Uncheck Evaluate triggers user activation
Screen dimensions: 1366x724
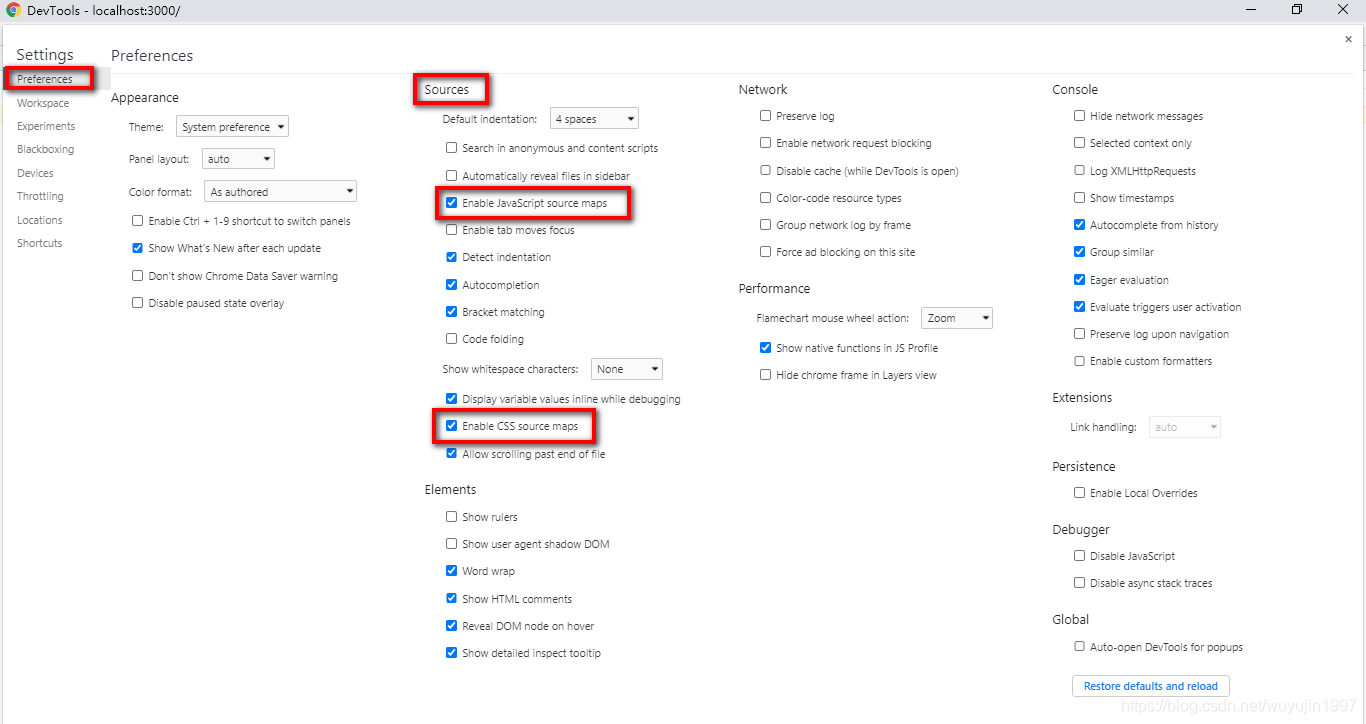[x=1079, y=307]
